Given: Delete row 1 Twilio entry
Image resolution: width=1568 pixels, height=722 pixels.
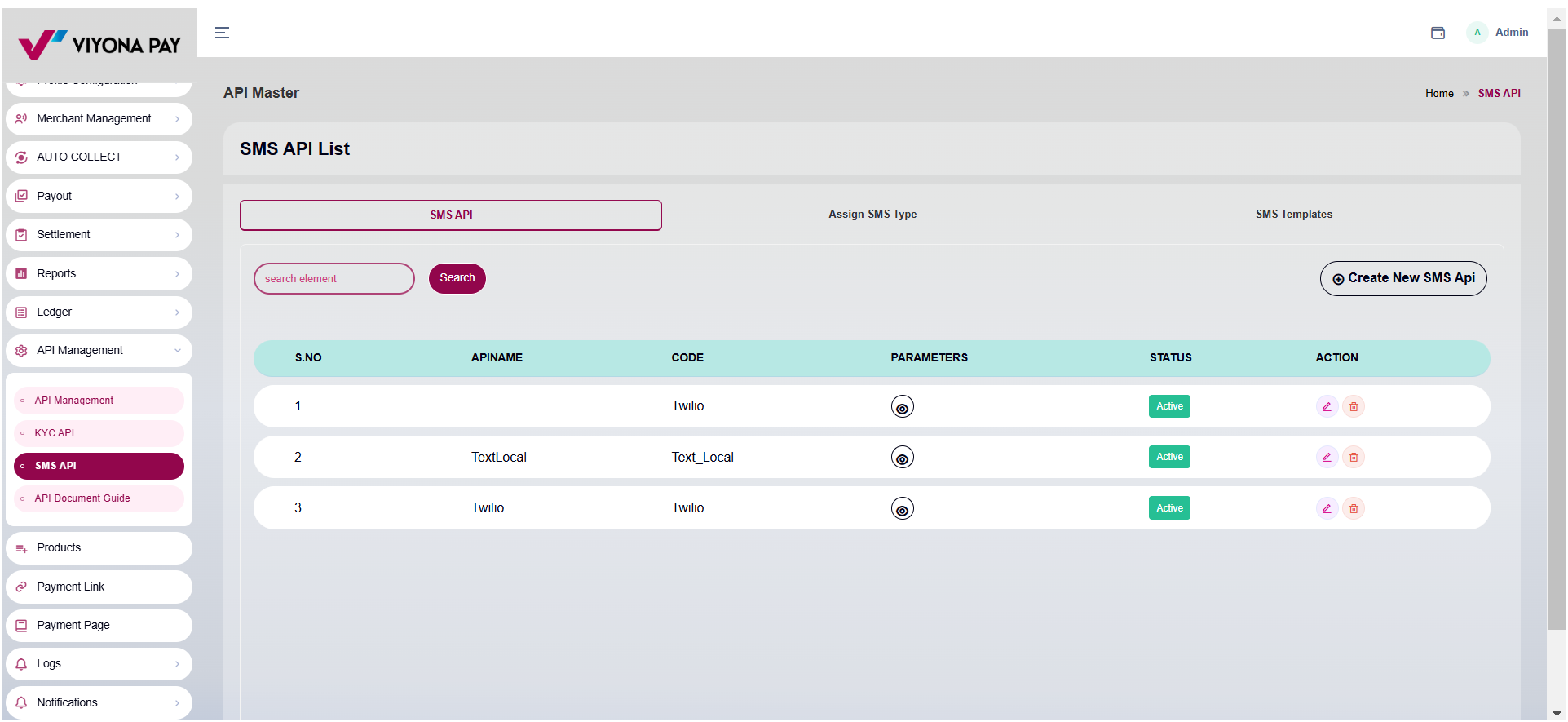Looking at the screenshot, I should pos(1354,406).
